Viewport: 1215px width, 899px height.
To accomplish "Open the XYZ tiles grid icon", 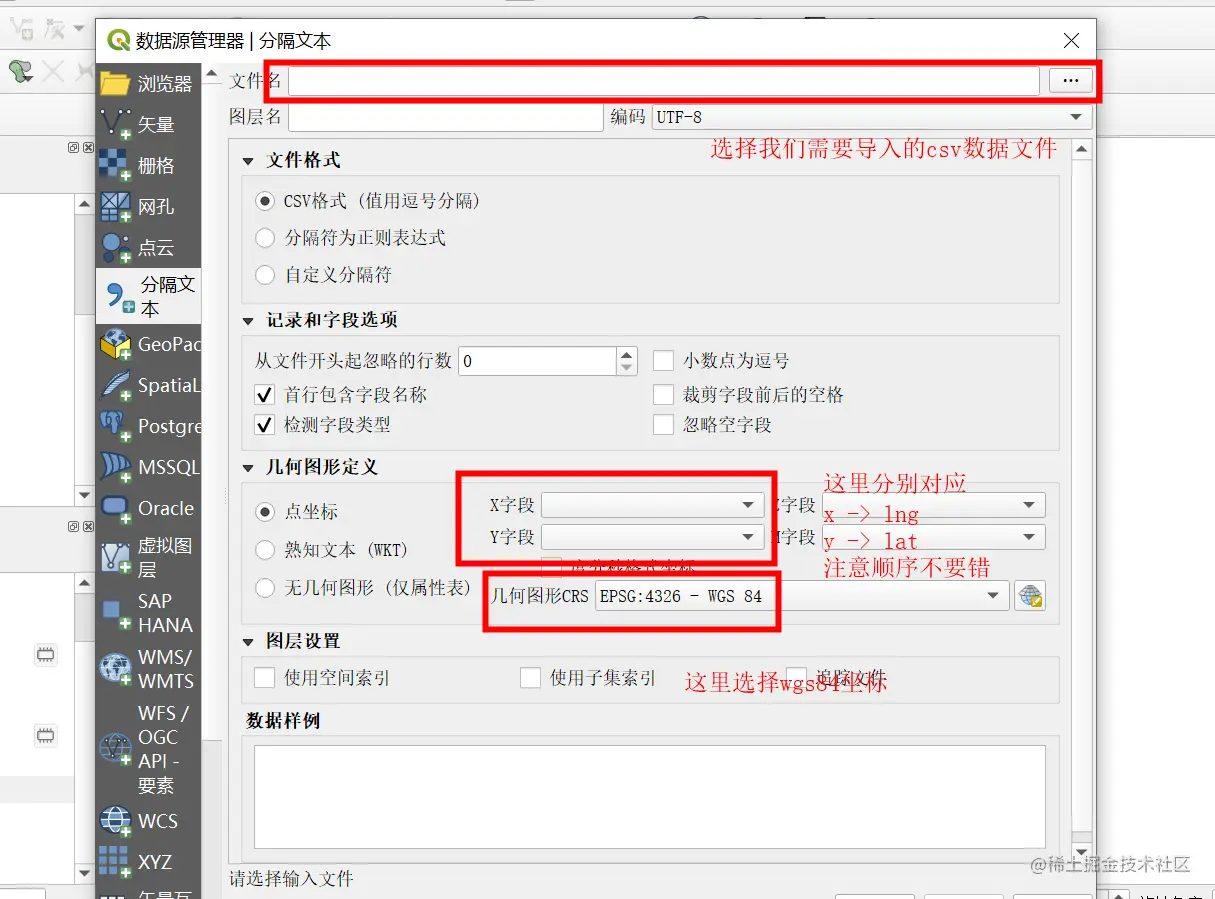I will [115, 861].
